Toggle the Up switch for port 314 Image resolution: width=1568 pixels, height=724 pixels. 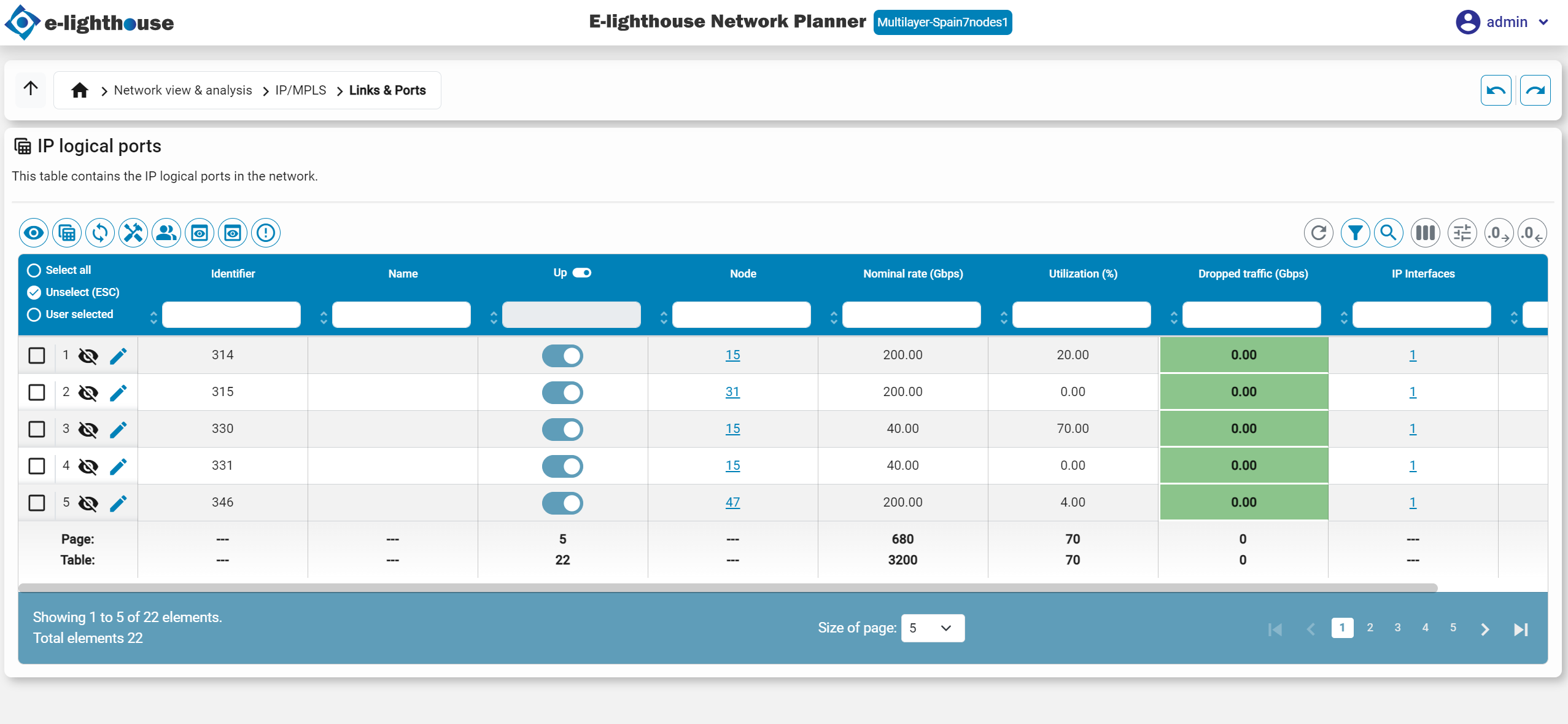click(x=562, y=355)
